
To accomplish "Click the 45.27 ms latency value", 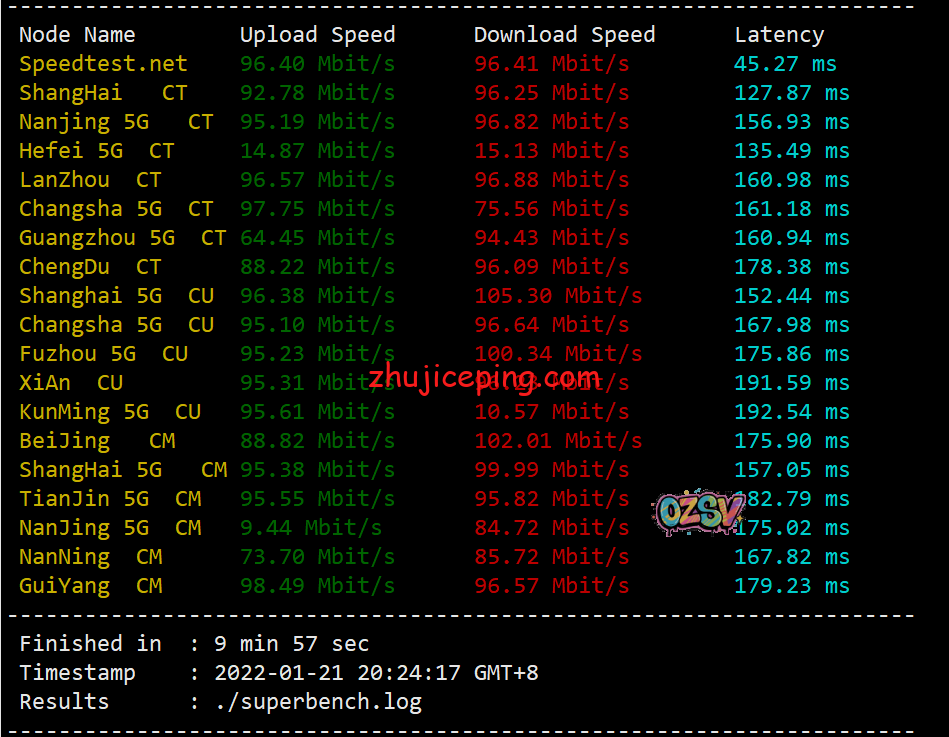I will 785,64.
